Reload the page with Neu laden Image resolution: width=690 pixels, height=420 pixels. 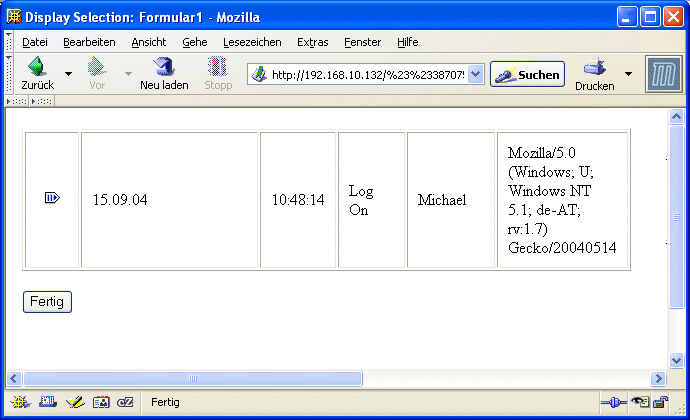[164, 68]
